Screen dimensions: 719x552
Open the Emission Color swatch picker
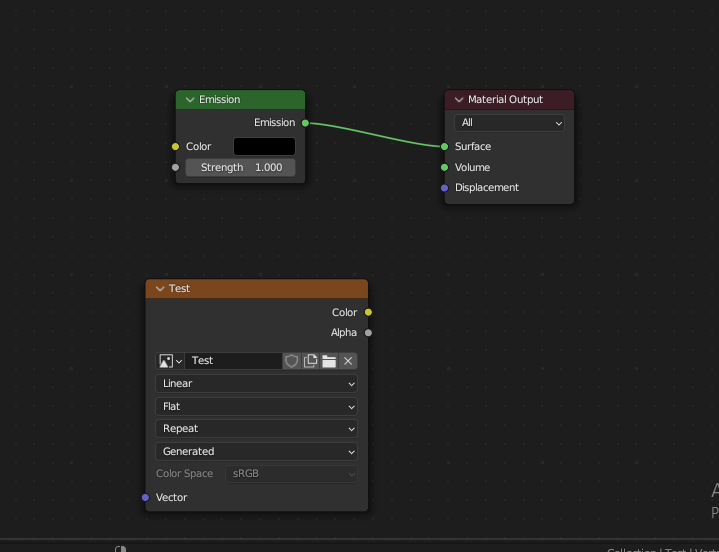(x=265, y=147)
